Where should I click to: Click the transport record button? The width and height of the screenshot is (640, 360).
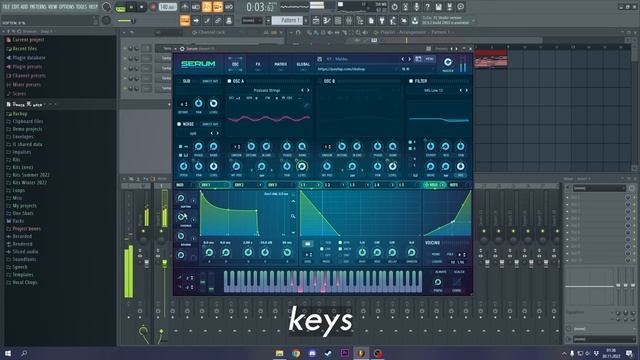(153, 7)
